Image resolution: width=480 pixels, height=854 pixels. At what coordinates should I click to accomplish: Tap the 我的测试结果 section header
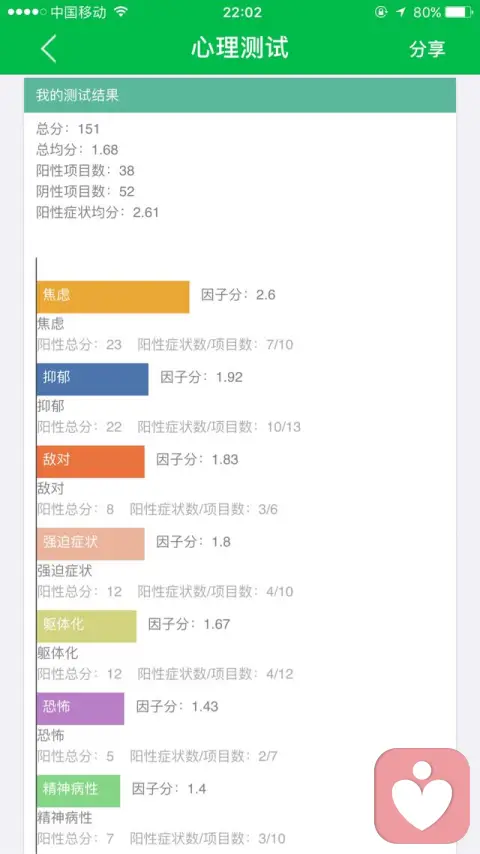[x=240, y=95]
